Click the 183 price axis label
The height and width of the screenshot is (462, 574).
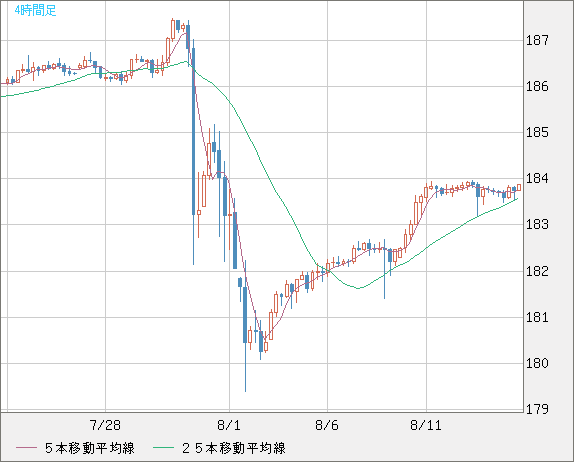tap(537, 224)
